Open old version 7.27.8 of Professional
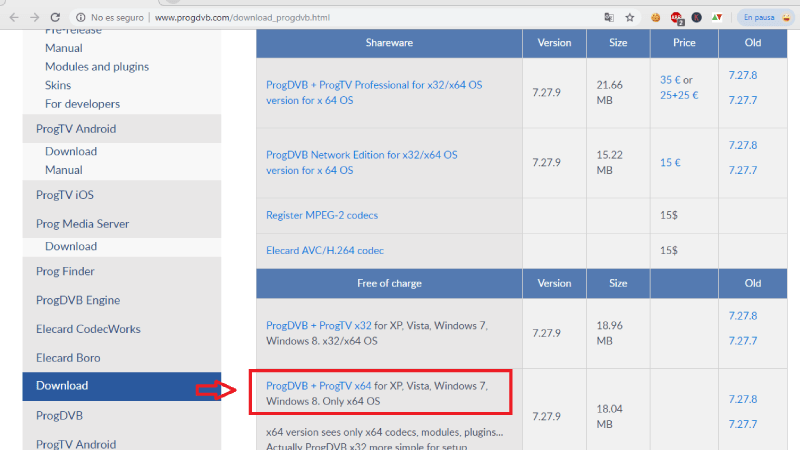This screenshot has height=450, width=800. (743, 76)
